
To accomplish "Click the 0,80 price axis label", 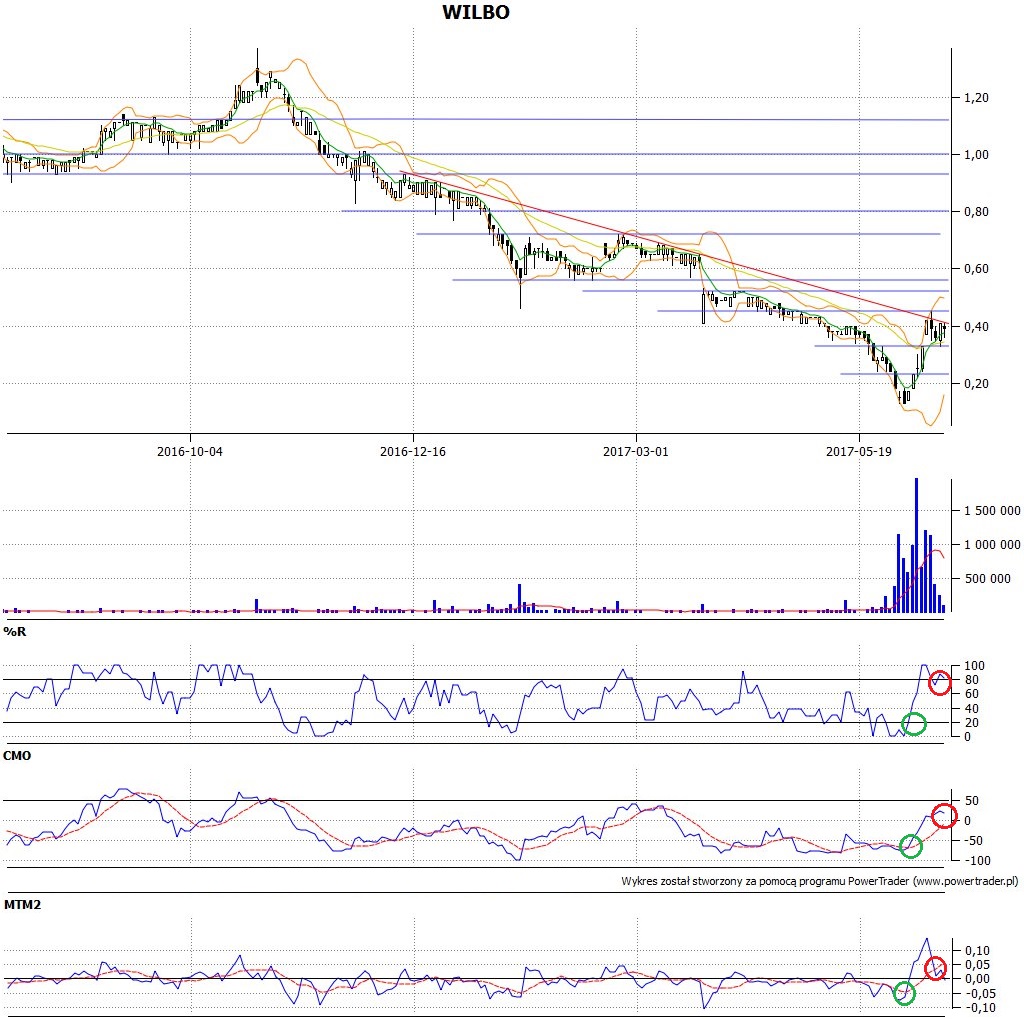I will tap(976, 212).
